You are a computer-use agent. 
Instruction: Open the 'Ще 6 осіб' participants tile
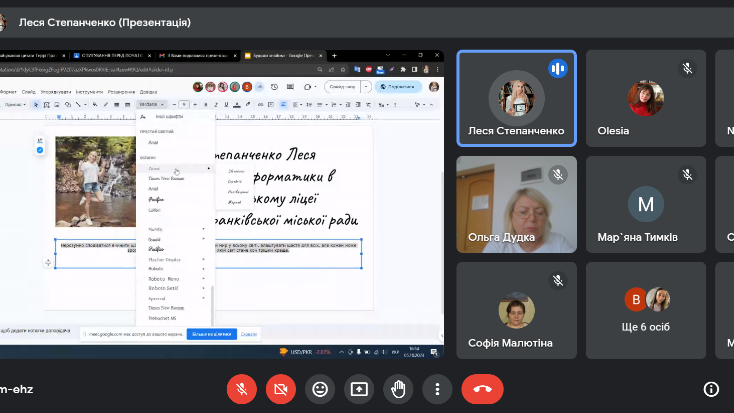tap(646, 310)
